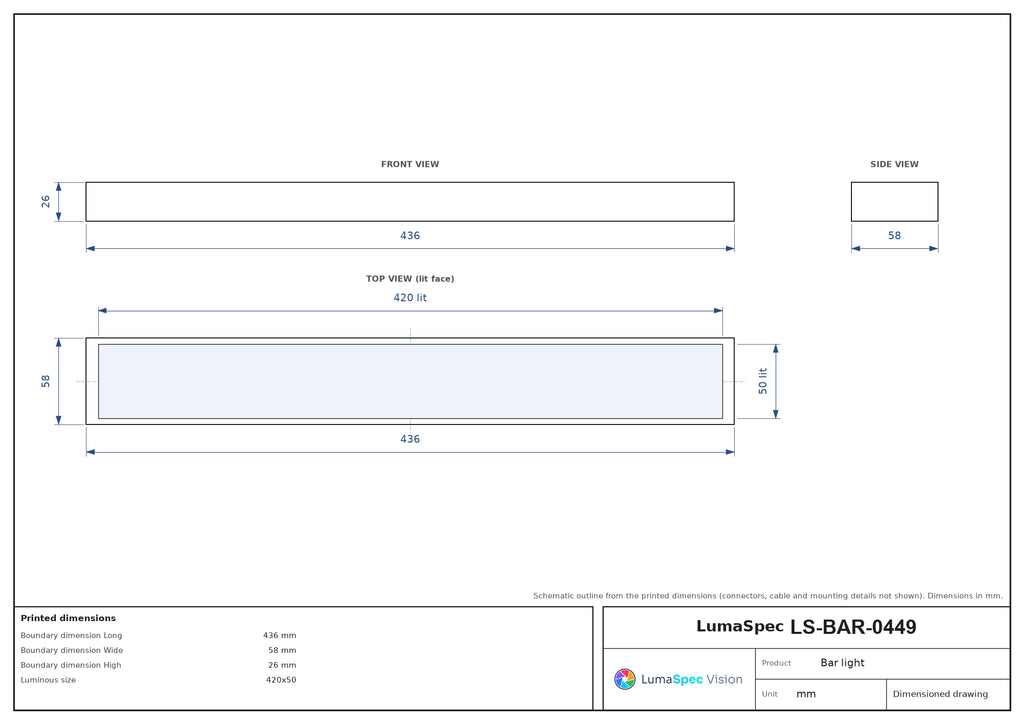Click the 58 dimension left of top view
Image resolution: width=1024 pixels, height=724 pixels.
(x=46, y=381)
